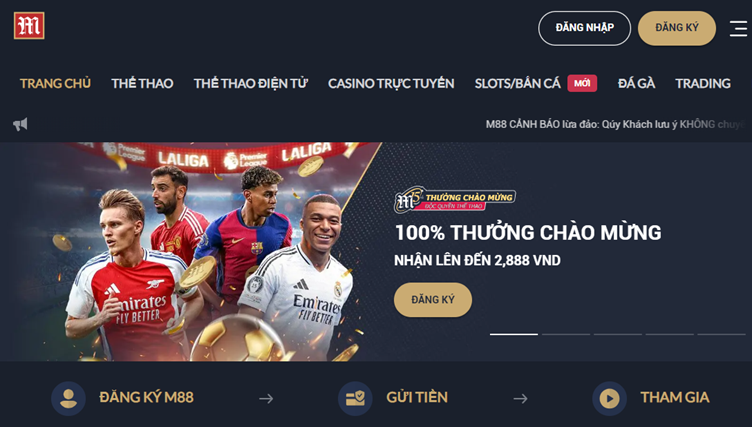
Task: Select the Trang Chủ navigation tab
Action: (55, 83)
